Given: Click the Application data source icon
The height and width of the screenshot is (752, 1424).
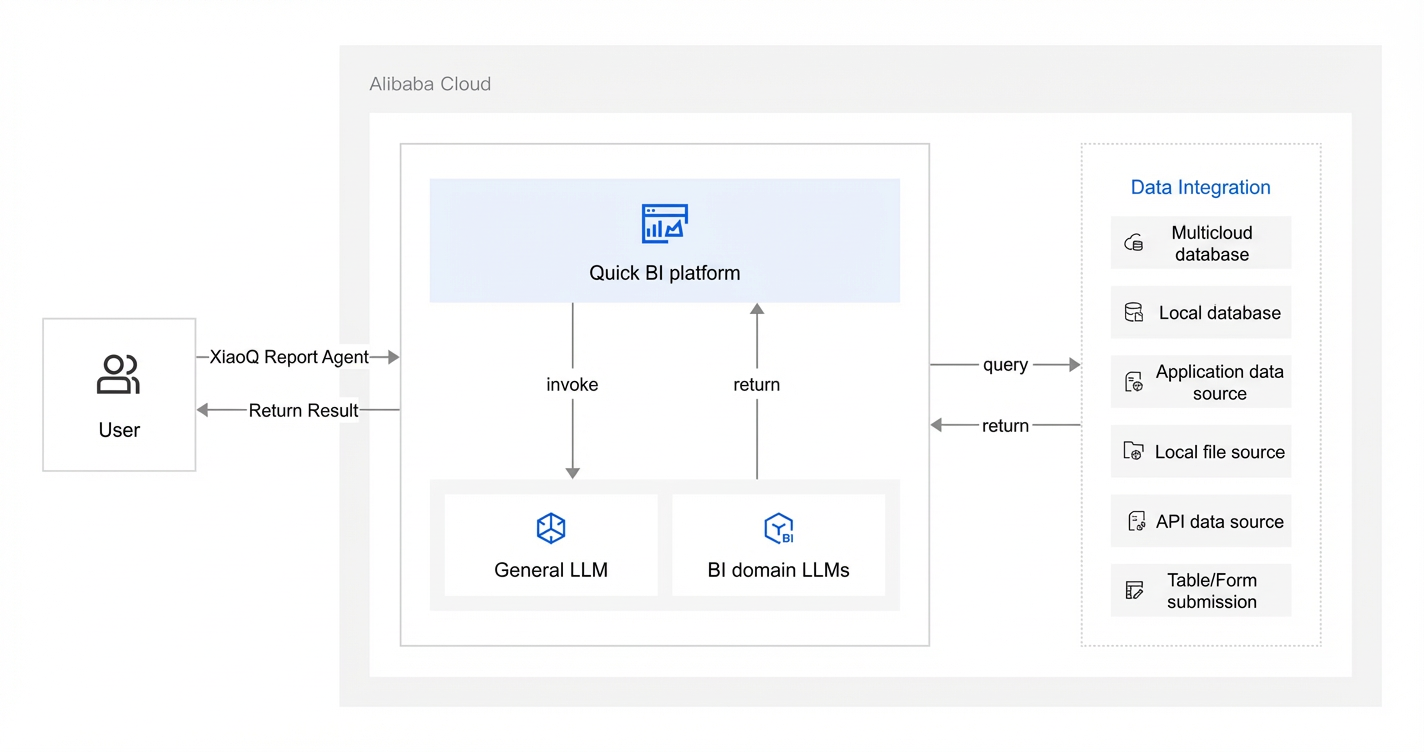Looking at the screenshot, I should [x=1134, y=382].
